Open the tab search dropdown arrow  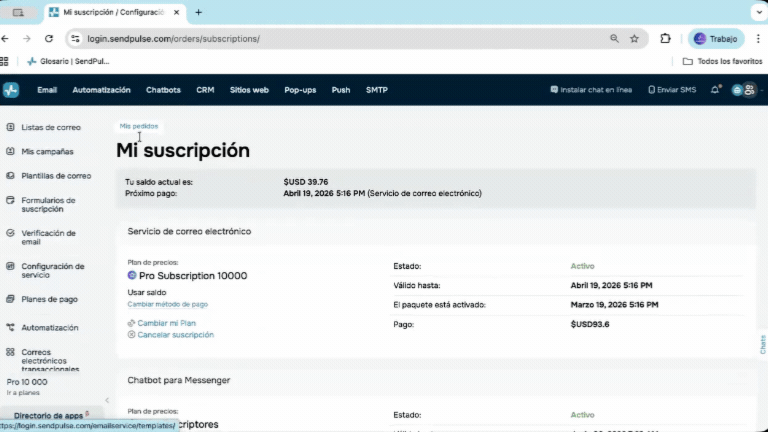pos(758,12)
